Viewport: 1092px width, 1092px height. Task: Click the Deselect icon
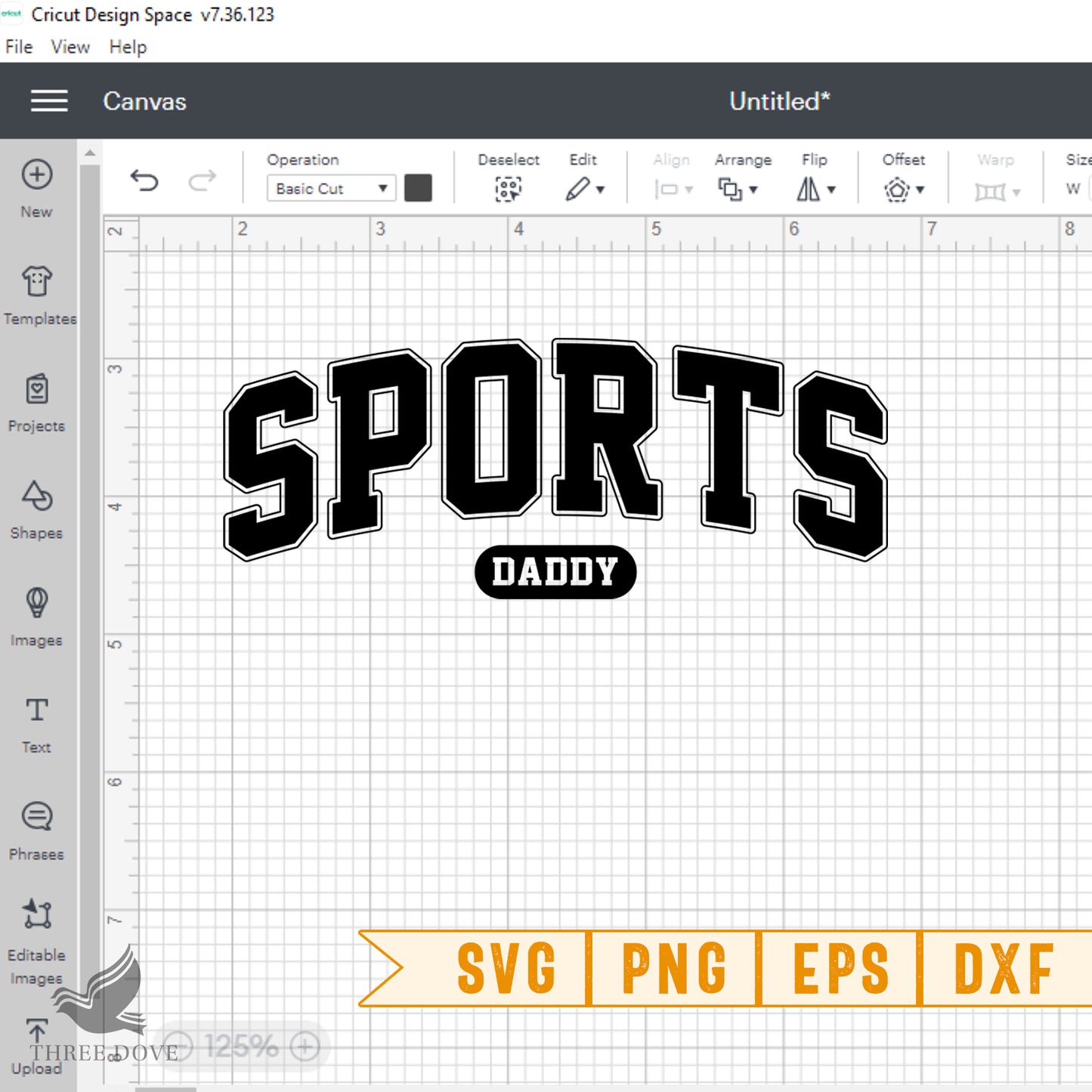[x=508, y=189]
